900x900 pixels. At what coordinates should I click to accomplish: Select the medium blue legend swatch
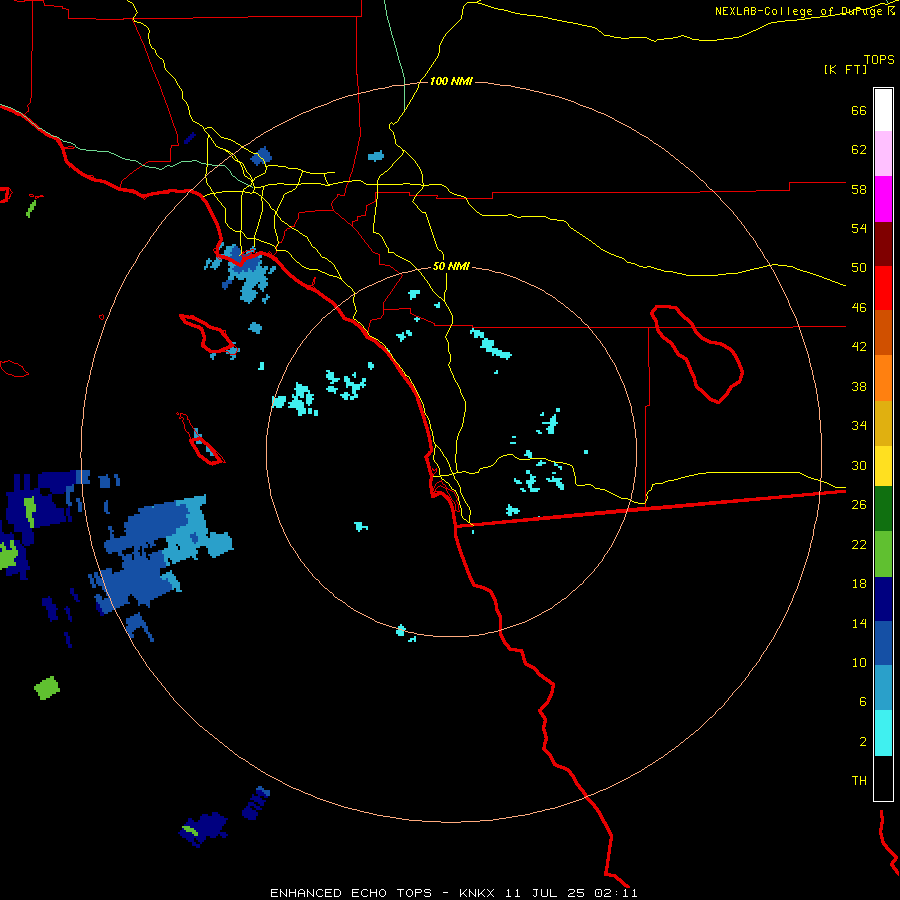[883, 643]
